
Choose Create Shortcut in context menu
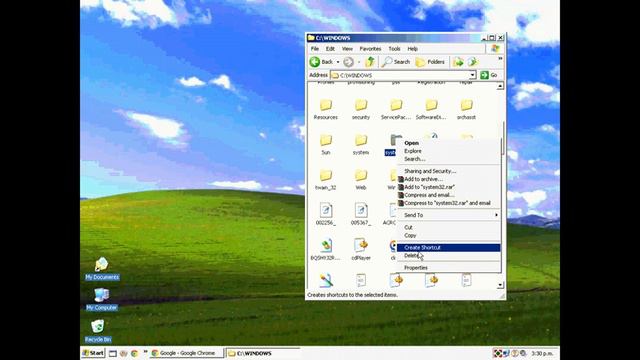[x=449, y=247]
